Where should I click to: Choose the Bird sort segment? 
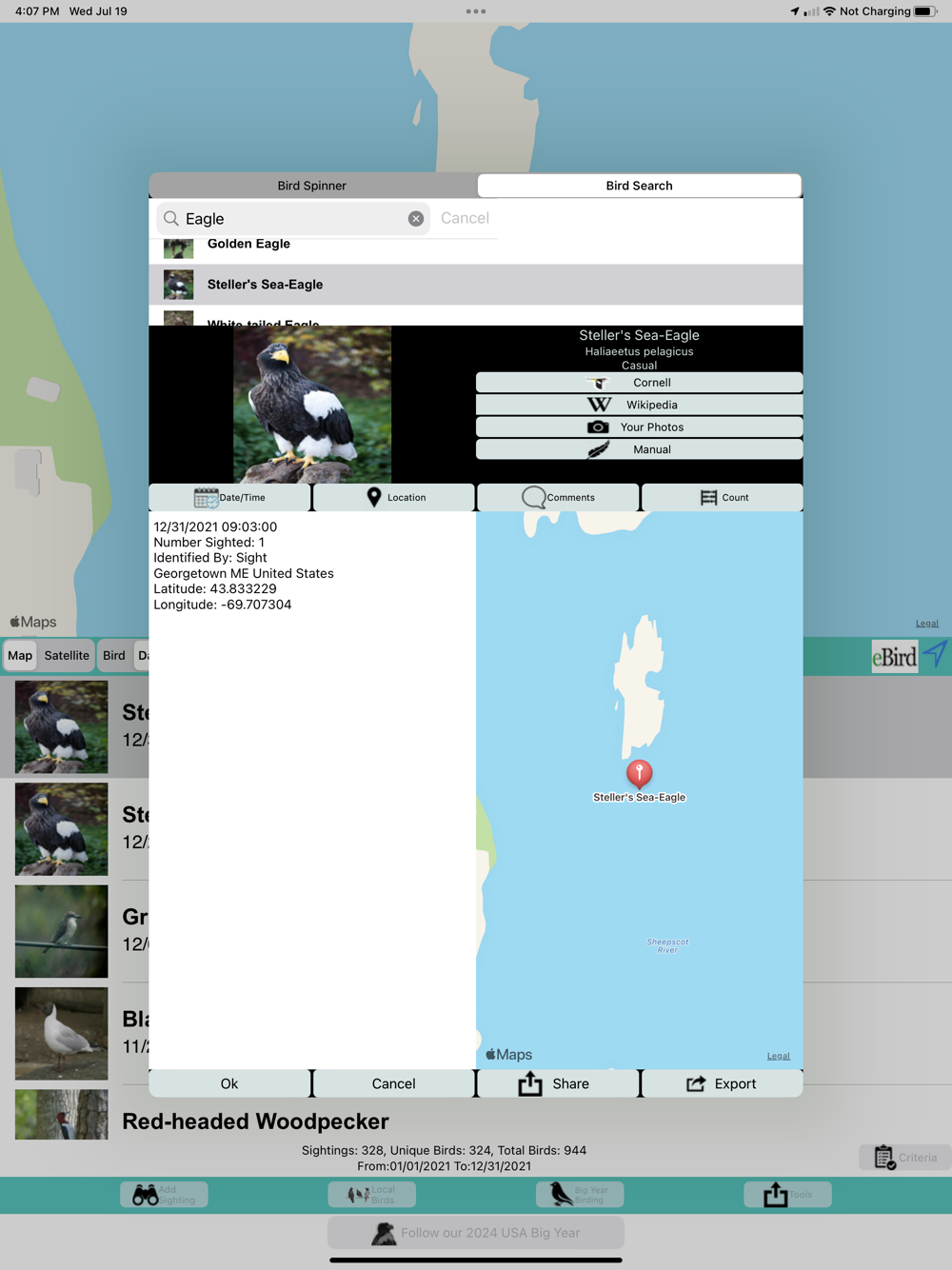coord(114,656)
